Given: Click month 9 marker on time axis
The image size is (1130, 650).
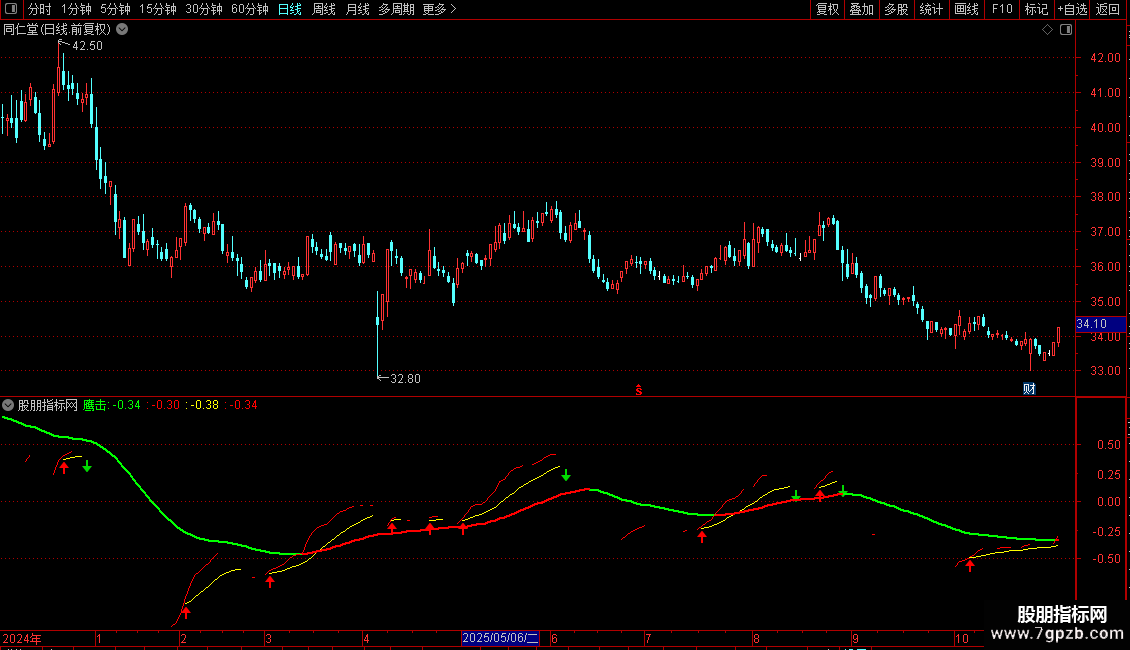Looking at the screenshot, I should [855, 638].
